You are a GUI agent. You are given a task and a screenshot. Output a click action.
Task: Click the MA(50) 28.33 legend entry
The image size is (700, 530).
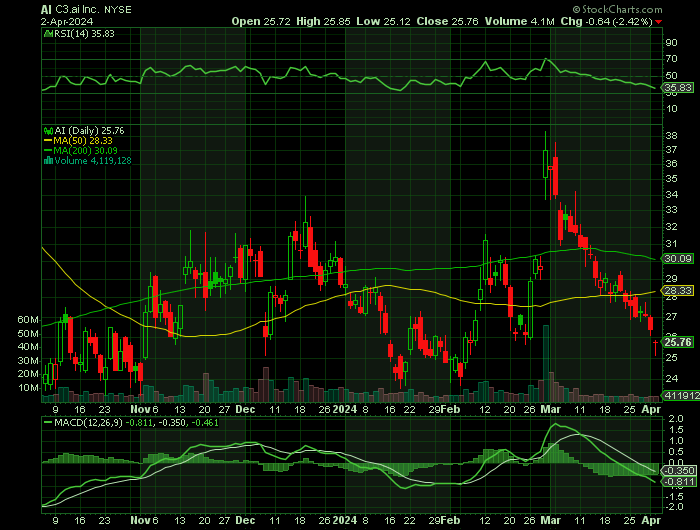[x=83, y=141]
